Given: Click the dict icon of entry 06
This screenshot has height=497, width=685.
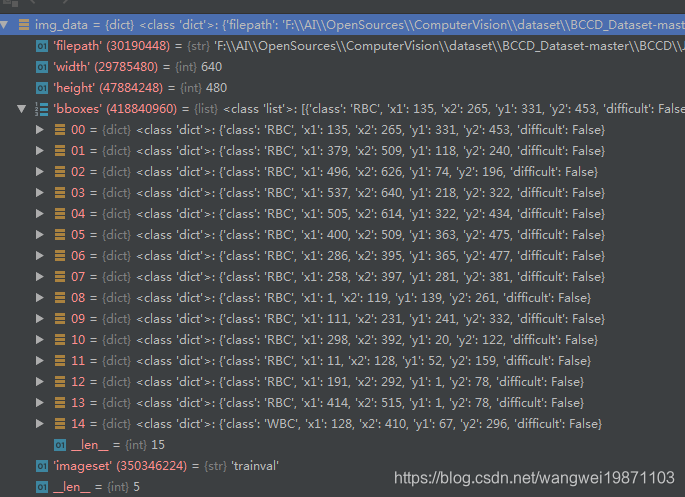Looking at the screenshot, I should [x=60, y=255].
